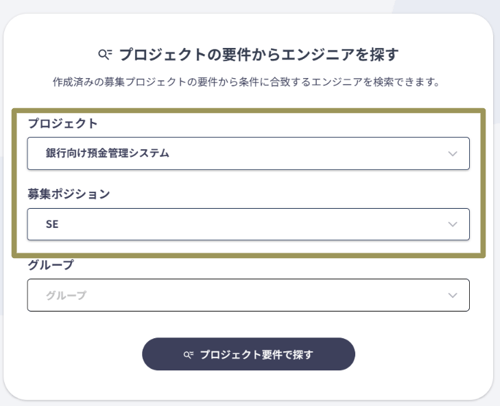This screenshot has width=500, height=406.
Task: Expand the empty グループ dropdown
Action: 248,295
